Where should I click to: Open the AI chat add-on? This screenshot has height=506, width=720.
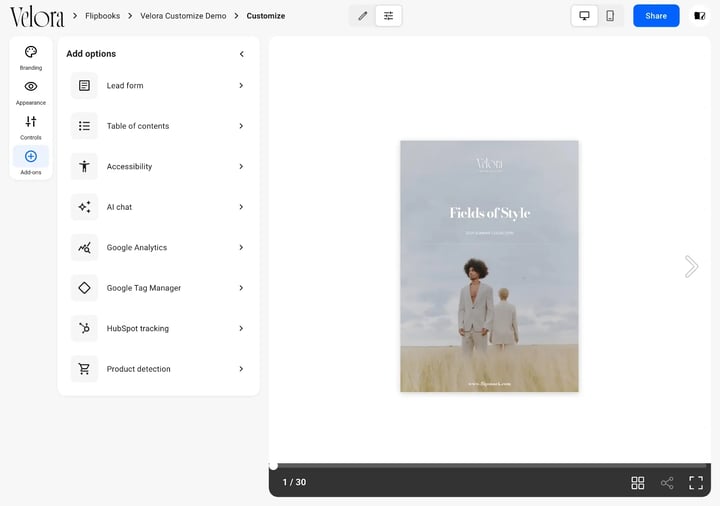point(158,207)
